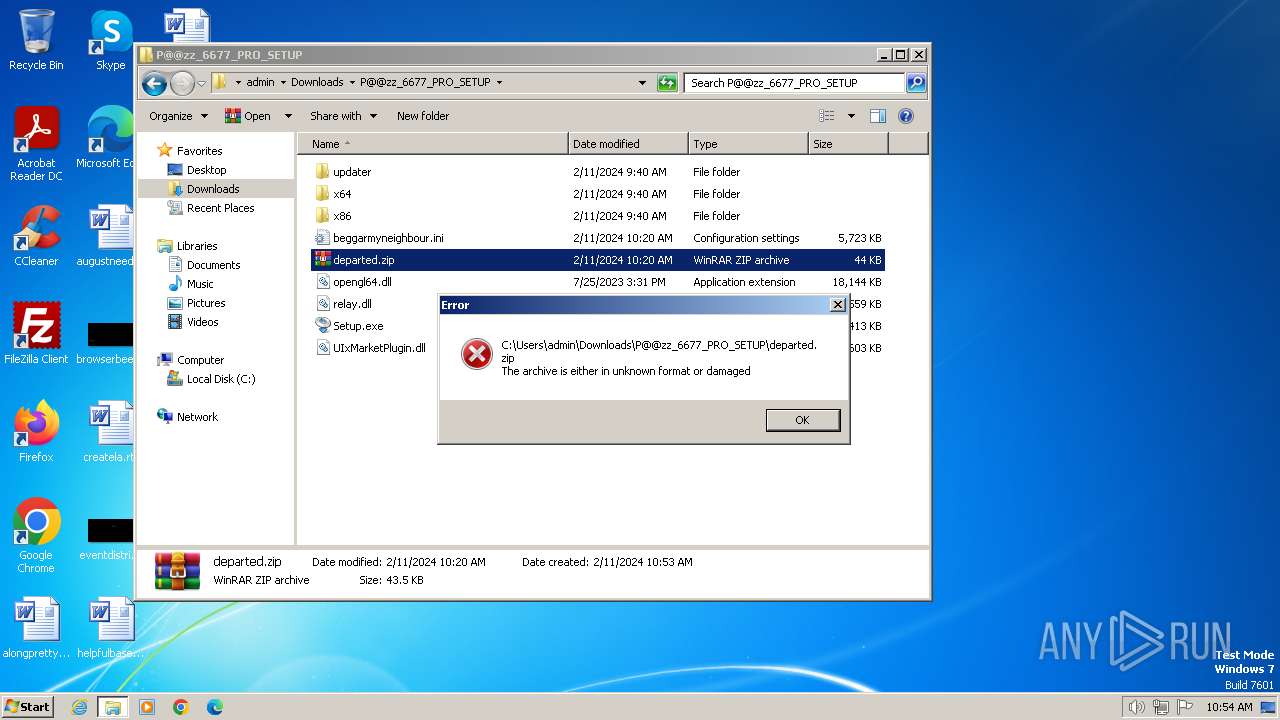Open Desktop in the navigation pane
The image size is (1280, 720).
(x=206, y=170)
